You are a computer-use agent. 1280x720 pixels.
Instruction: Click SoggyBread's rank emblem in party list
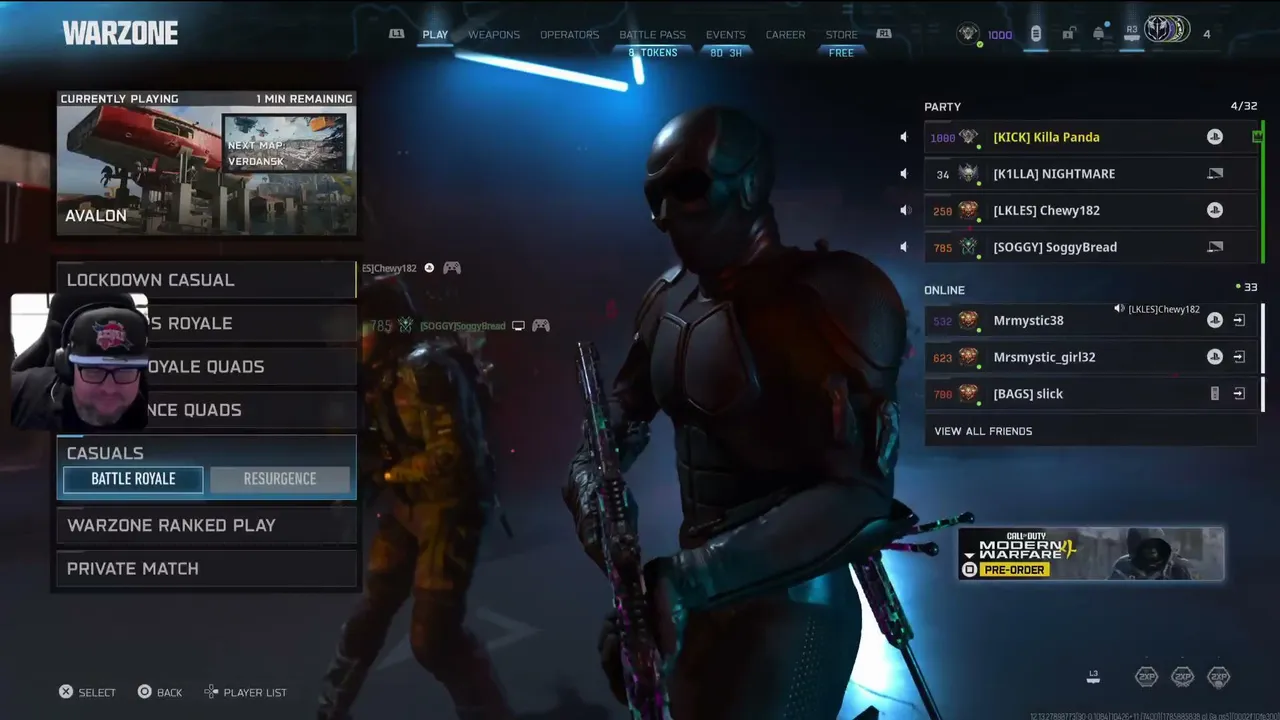[968, 247]
